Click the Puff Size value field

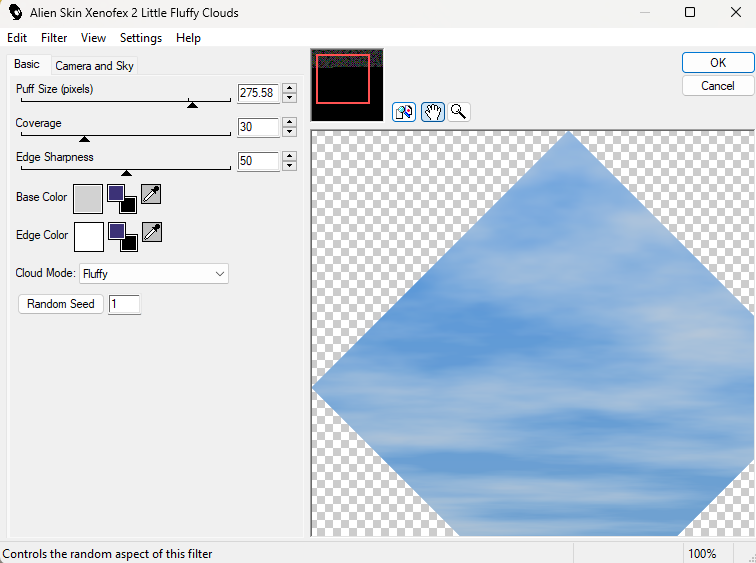(258, 93)
